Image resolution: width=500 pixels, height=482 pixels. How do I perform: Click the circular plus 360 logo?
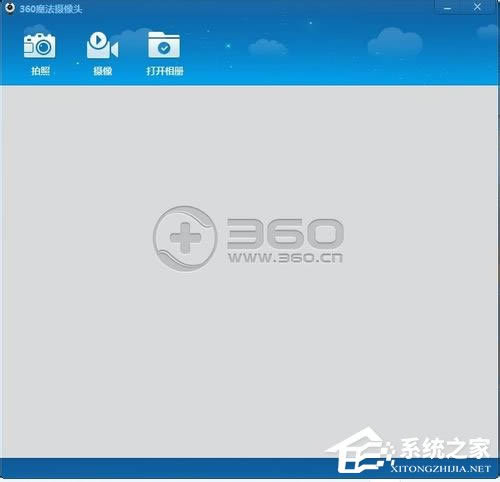(185, 238)
